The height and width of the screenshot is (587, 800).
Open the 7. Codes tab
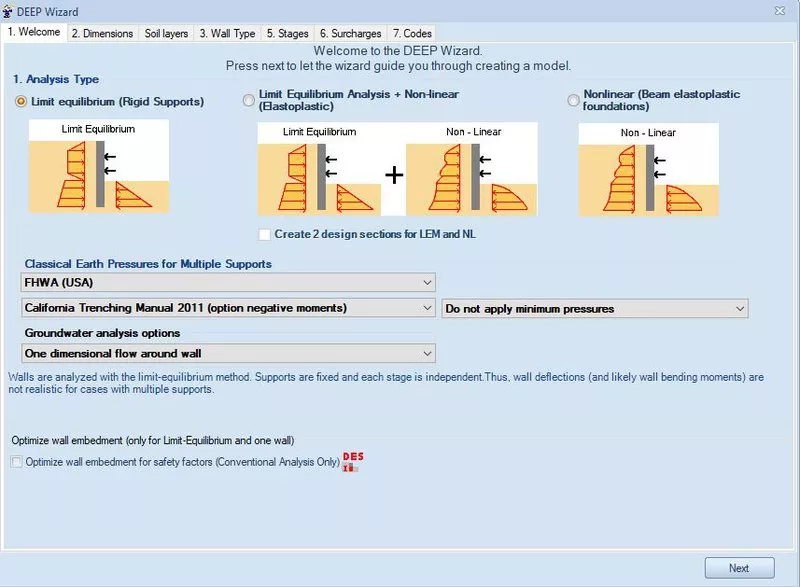point(412,34)
